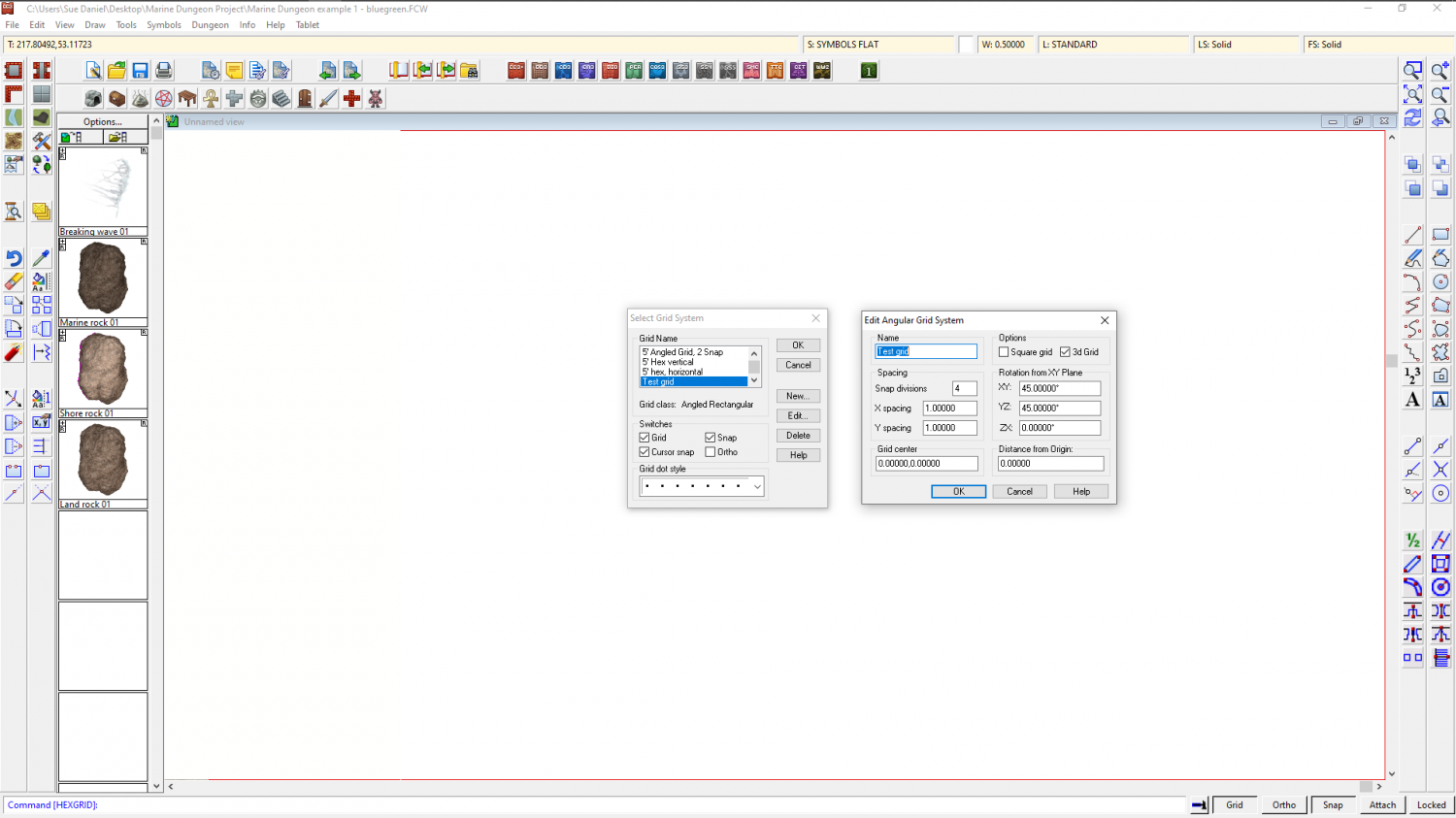1456x818 pixels.
Task: Click the Open file folder icon
Action: 116,71
